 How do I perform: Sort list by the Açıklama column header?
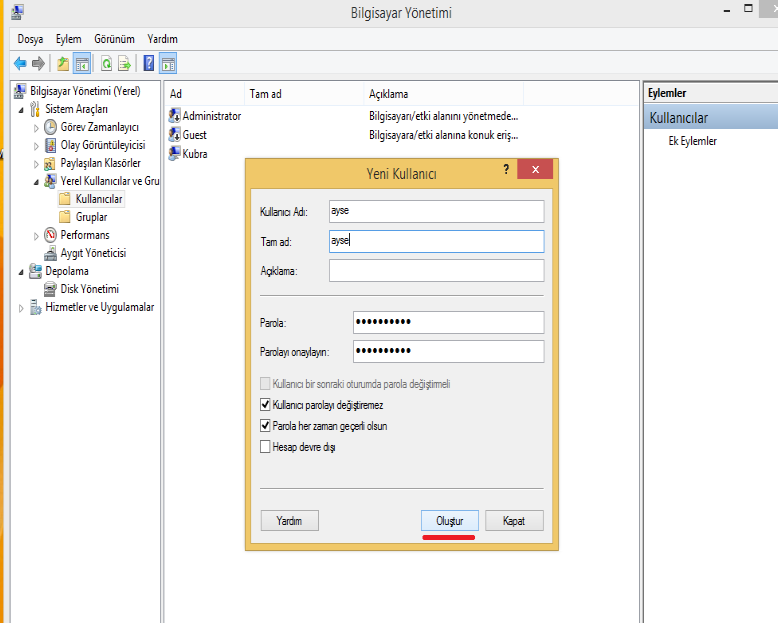tap(443, 94)
